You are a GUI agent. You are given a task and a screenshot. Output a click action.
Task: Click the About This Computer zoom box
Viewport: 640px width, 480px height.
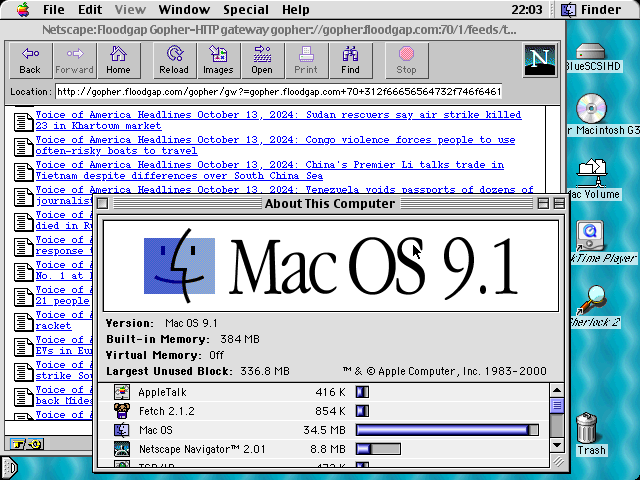point(543,203)
